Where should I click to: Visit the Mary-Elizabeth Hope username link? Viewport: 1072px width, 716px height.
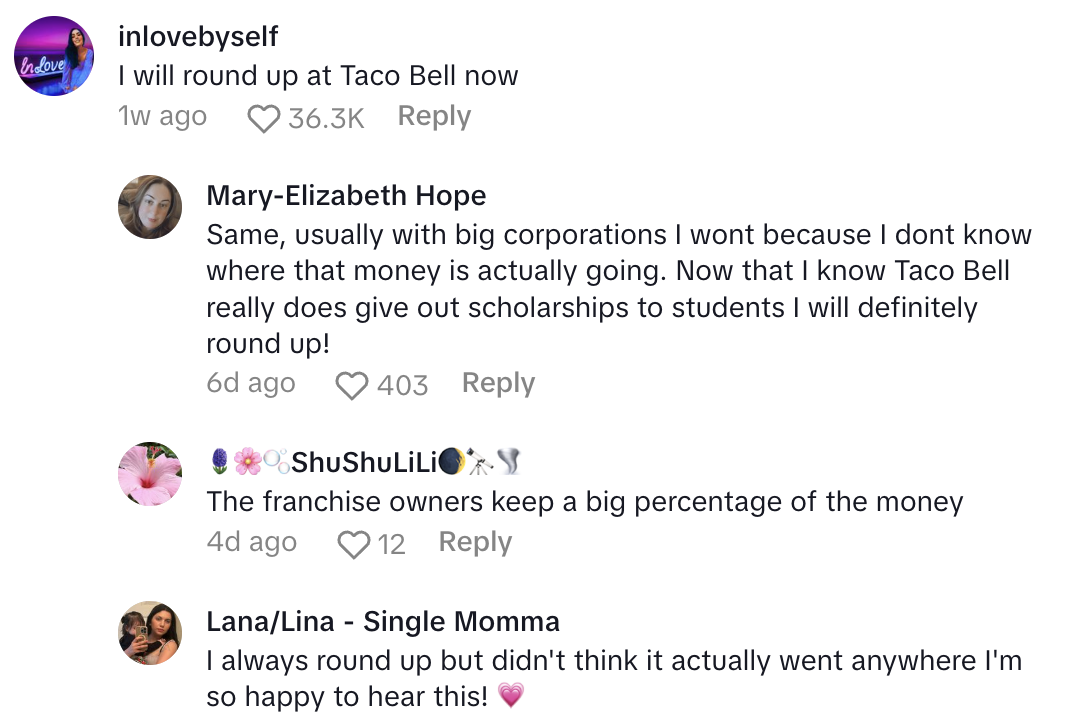point(346,196)
